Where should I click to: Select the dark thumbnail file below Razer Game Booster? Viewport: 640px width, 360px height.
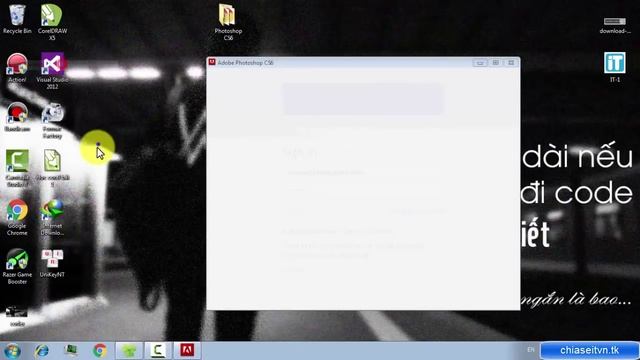(17, 316)
